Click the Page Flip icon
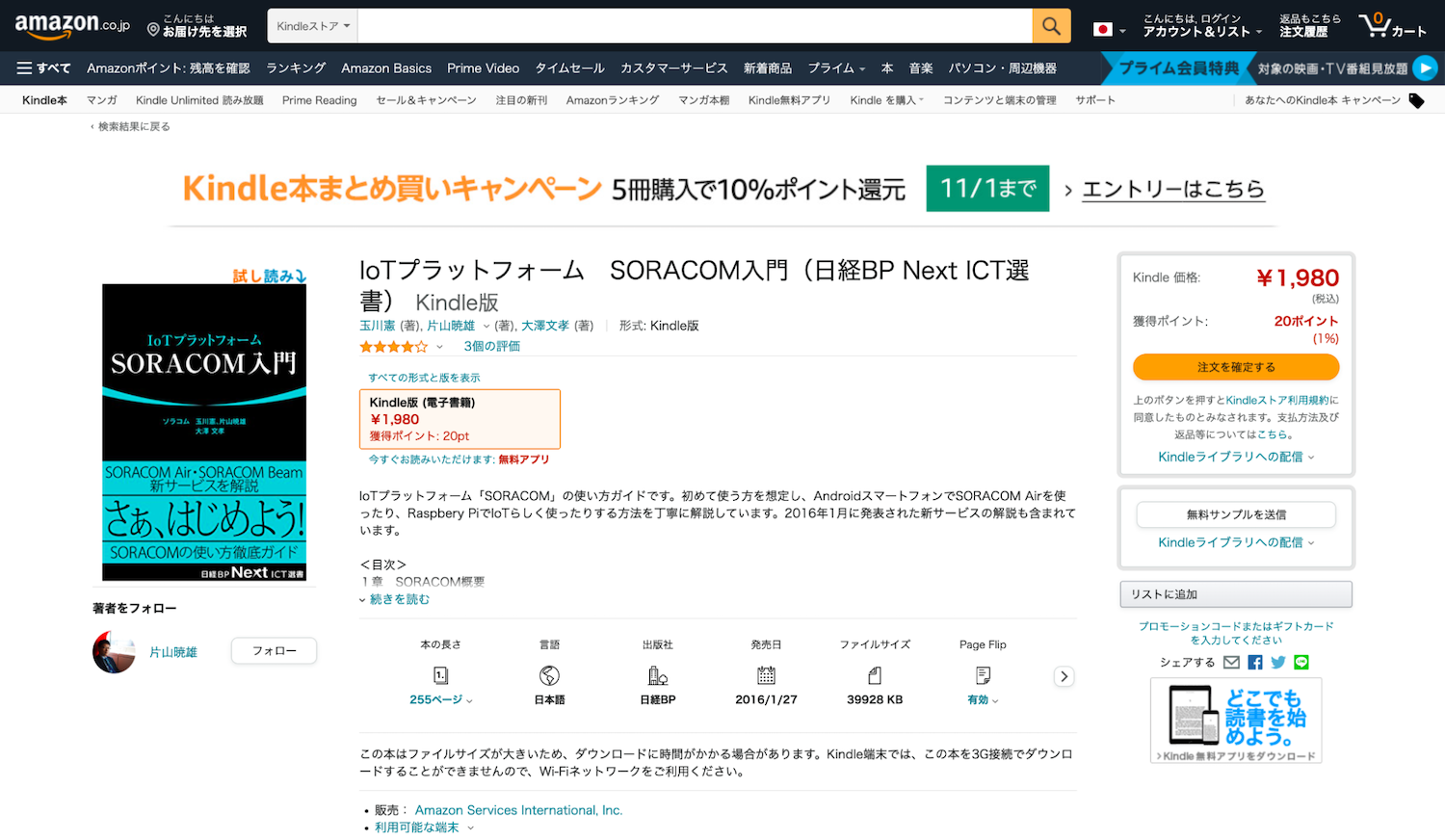 click(x=983, y=675)
